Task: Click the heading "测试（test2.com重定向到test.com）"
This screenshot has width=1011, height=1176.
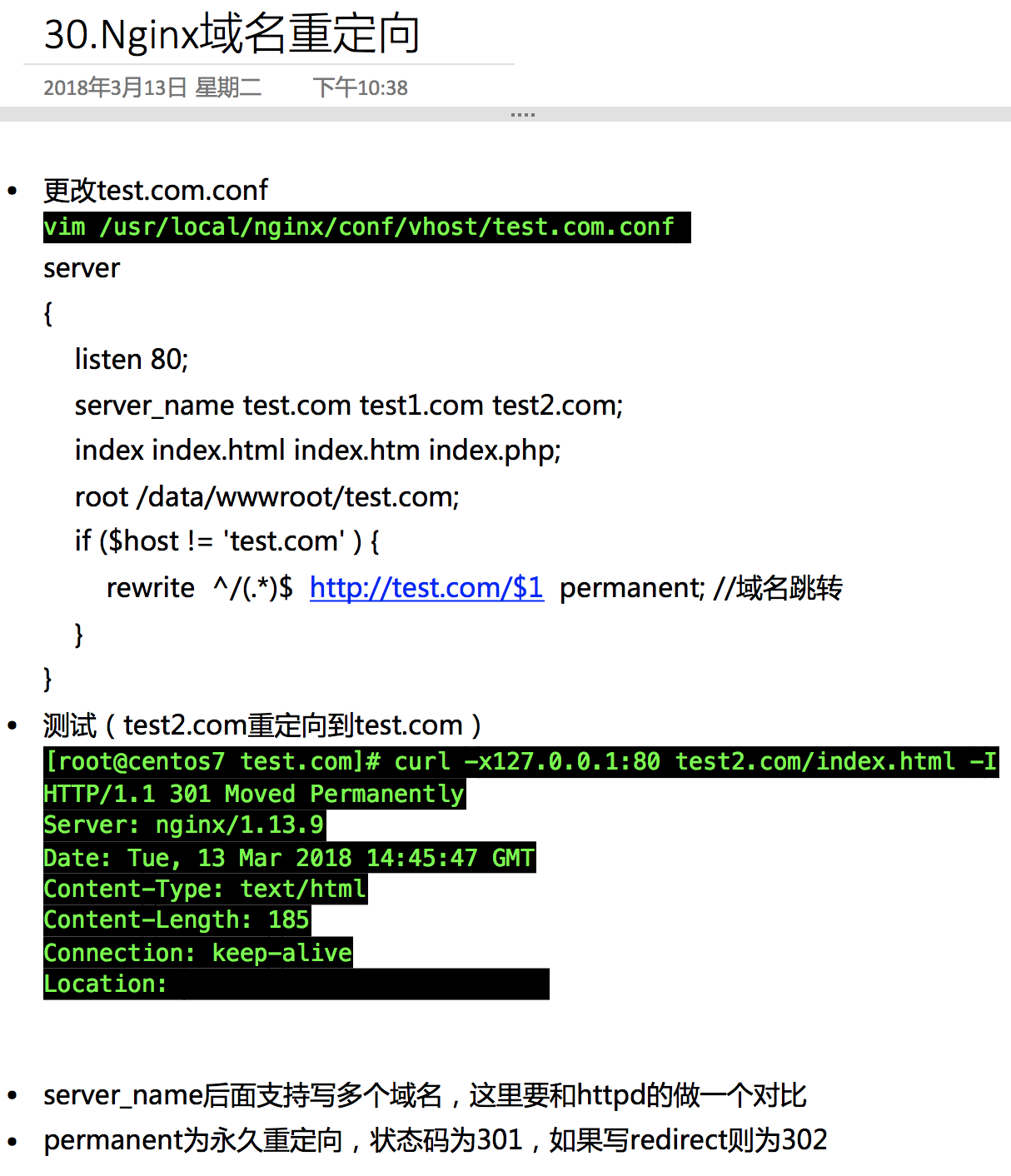Action: pos(262,725)
